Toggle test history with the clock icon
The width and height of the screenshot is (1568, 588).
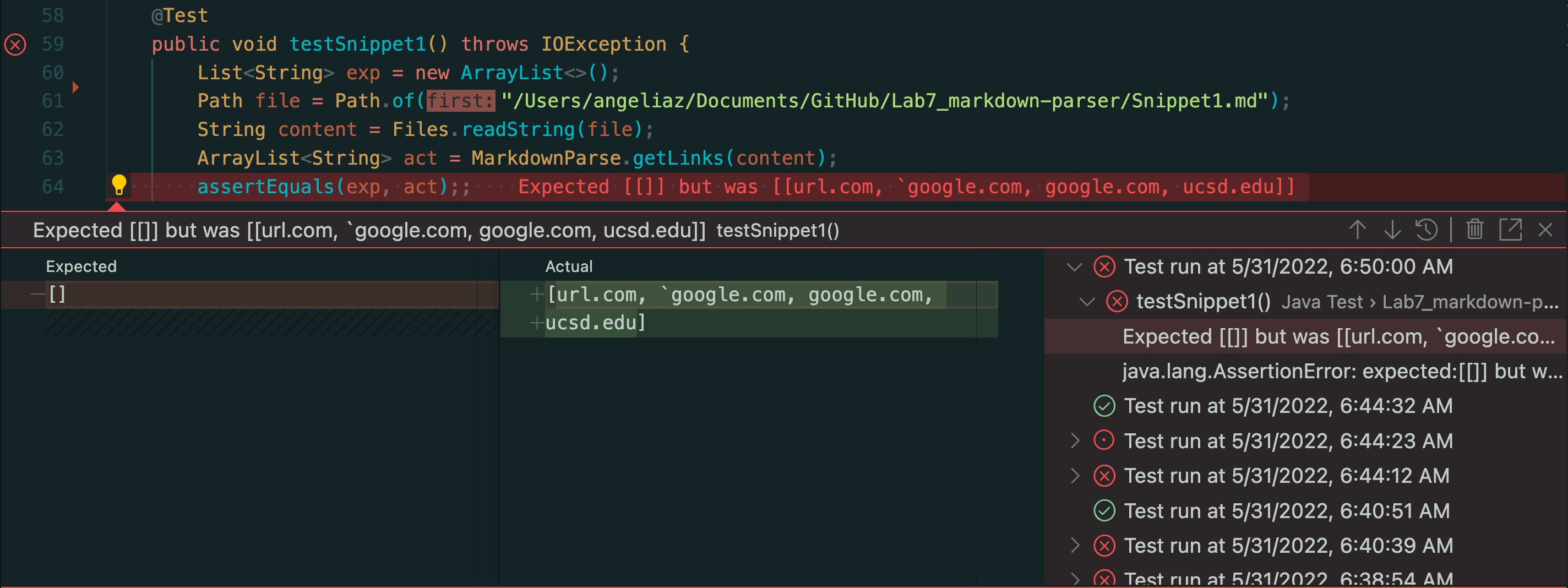(1426, 230)
